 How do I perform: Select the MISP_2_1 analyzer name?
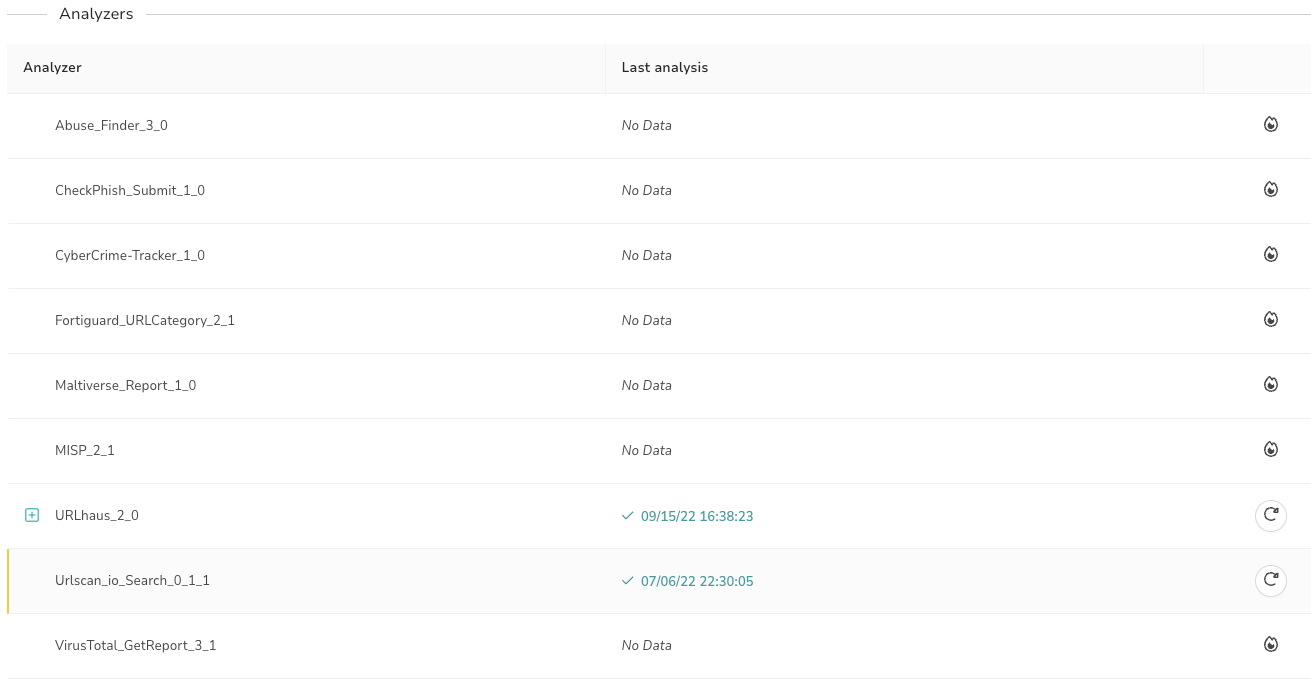coord(85,450)
